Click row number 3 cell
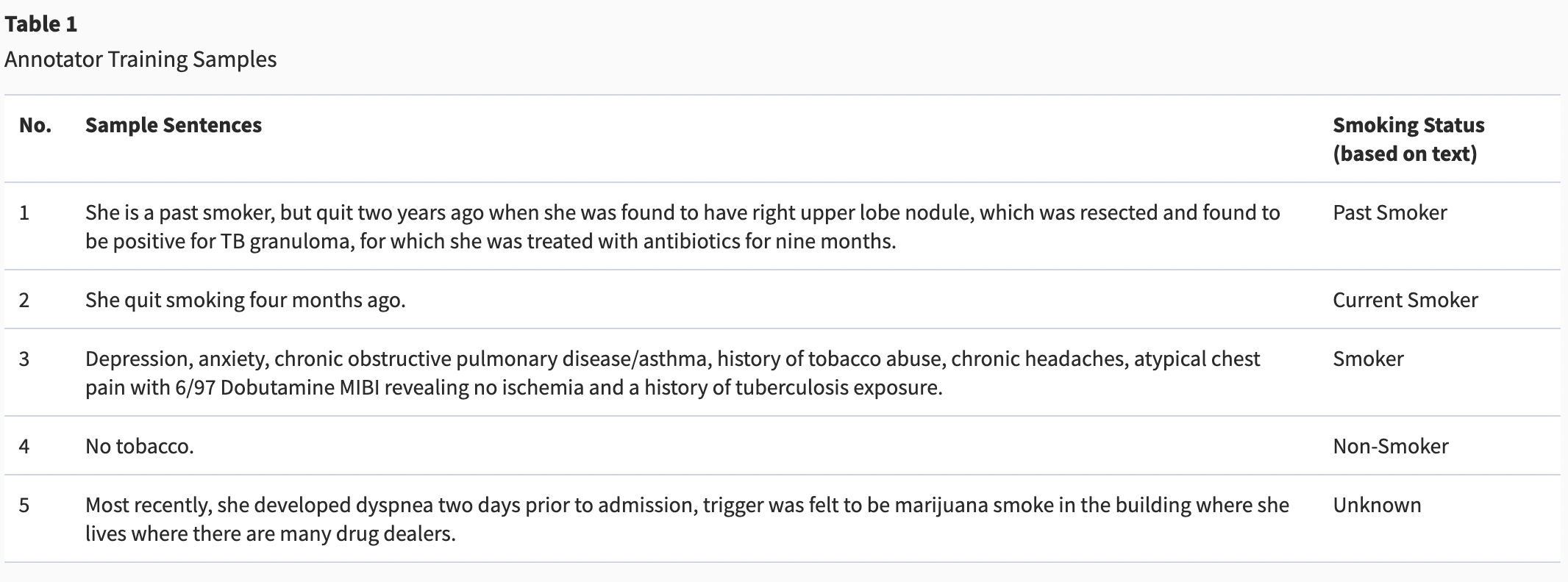 coord(24,359)
